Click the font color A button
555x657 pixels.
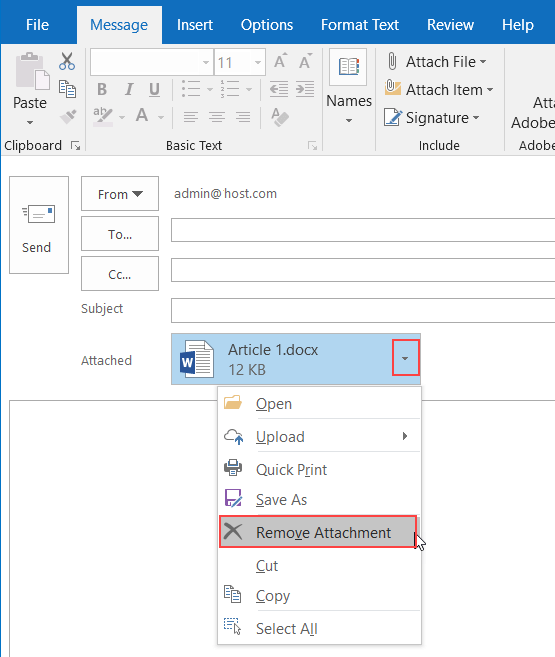point(142,115)
